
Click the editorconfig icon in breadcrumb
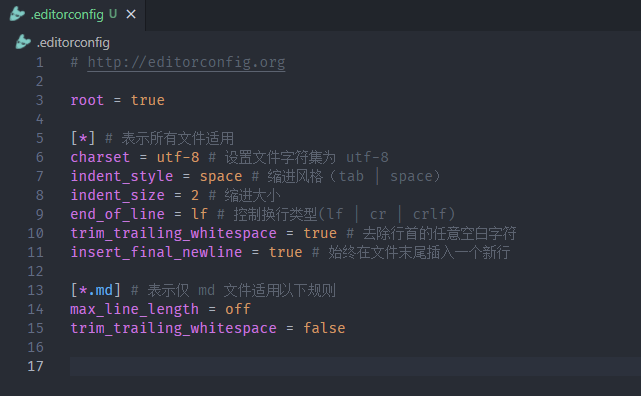tap(23, 42)
